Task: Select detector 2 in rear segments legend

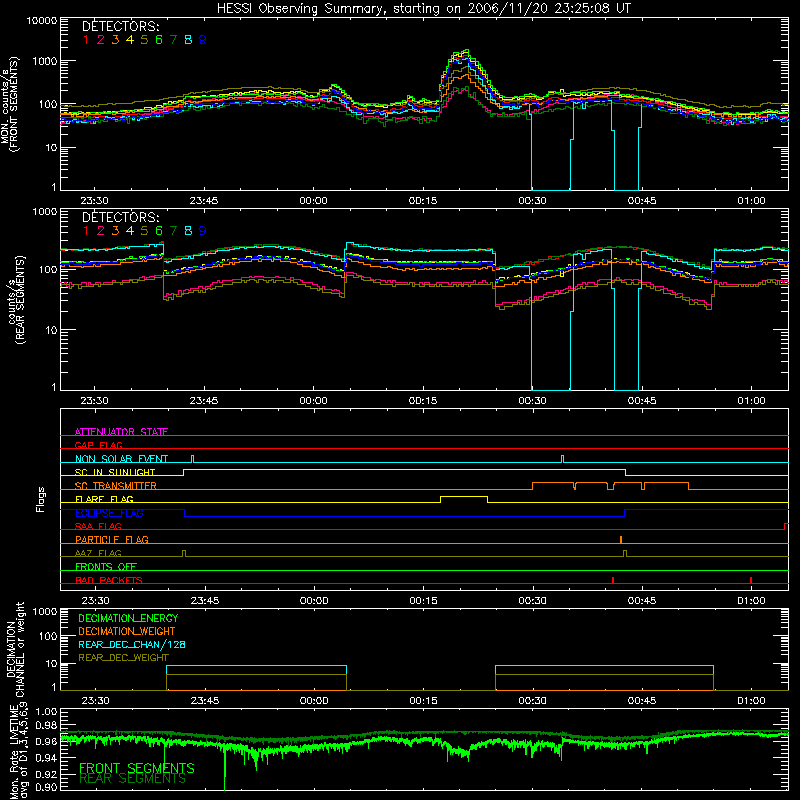Action: coord(101,231)
